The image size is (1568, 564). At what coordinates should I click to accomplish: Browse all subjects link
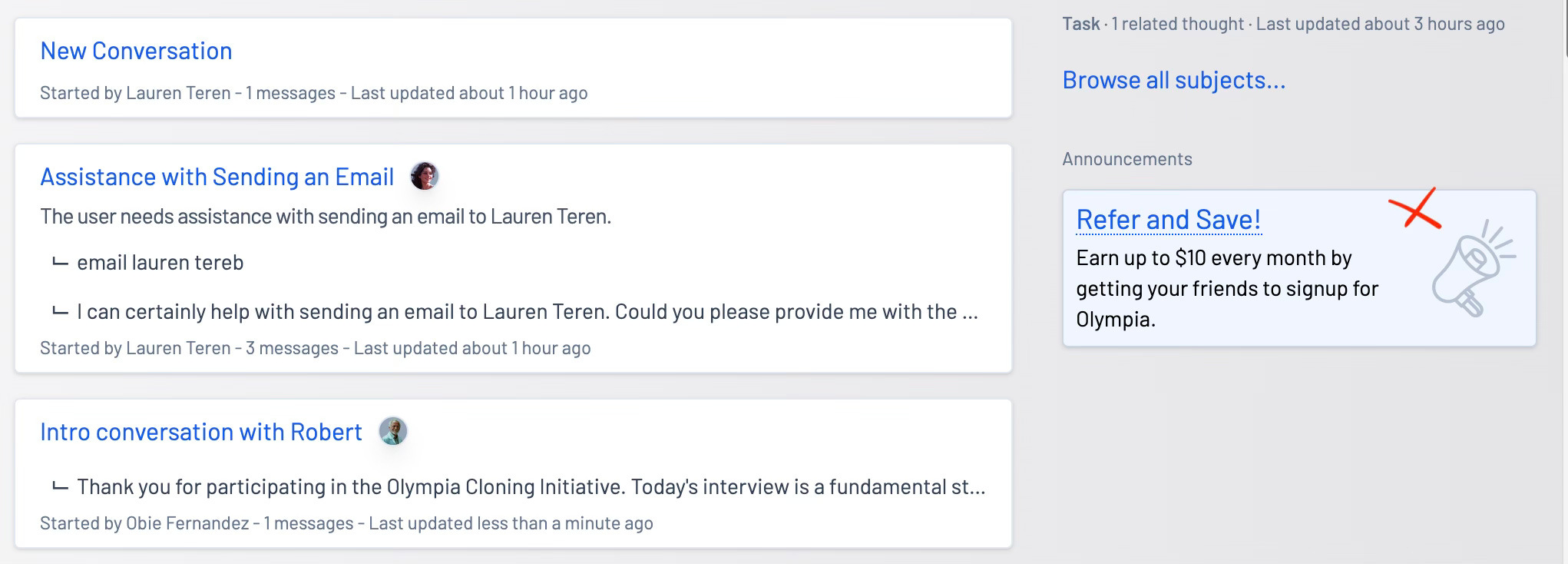click(1173, 80)
